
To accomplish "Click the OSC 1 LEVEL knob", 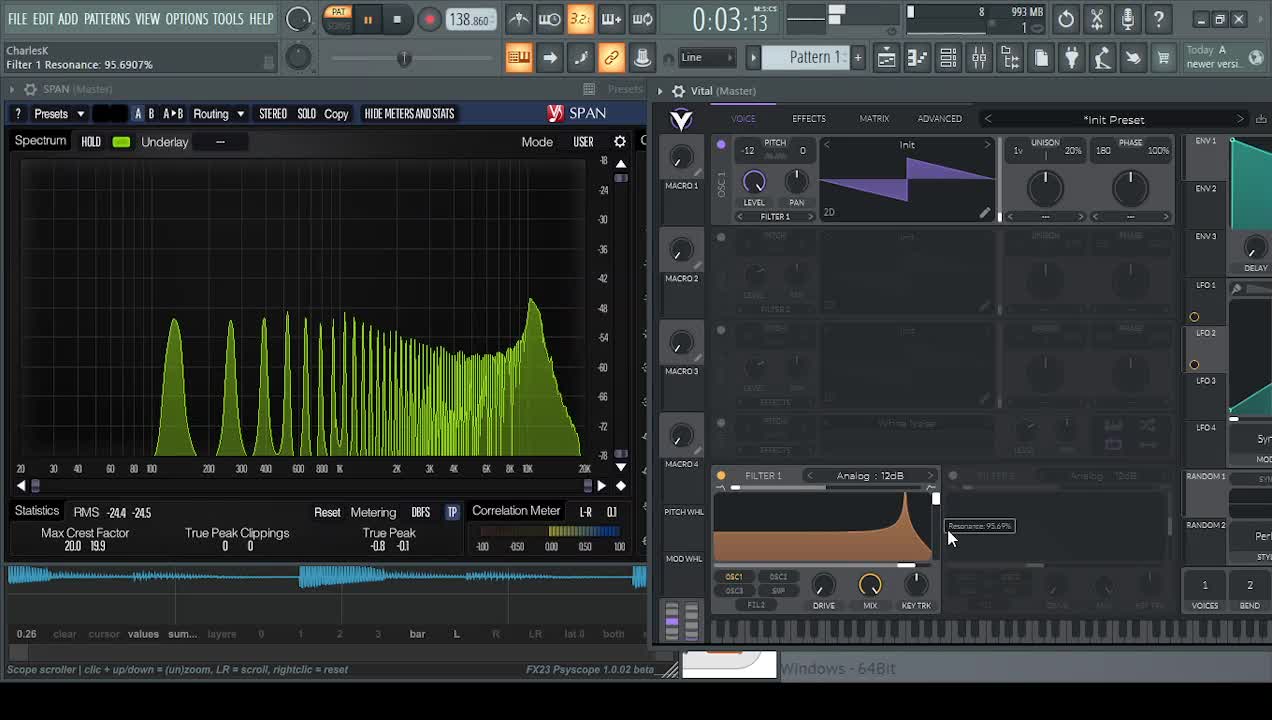I will point(754,182).
